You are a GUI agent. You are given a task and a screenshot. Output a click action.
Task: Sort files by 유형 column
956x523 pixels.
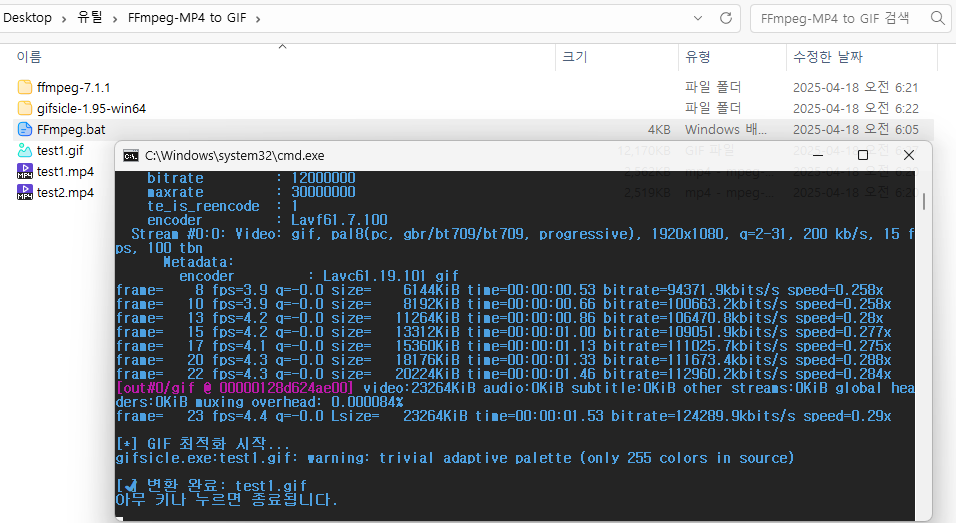click(698, 57)
